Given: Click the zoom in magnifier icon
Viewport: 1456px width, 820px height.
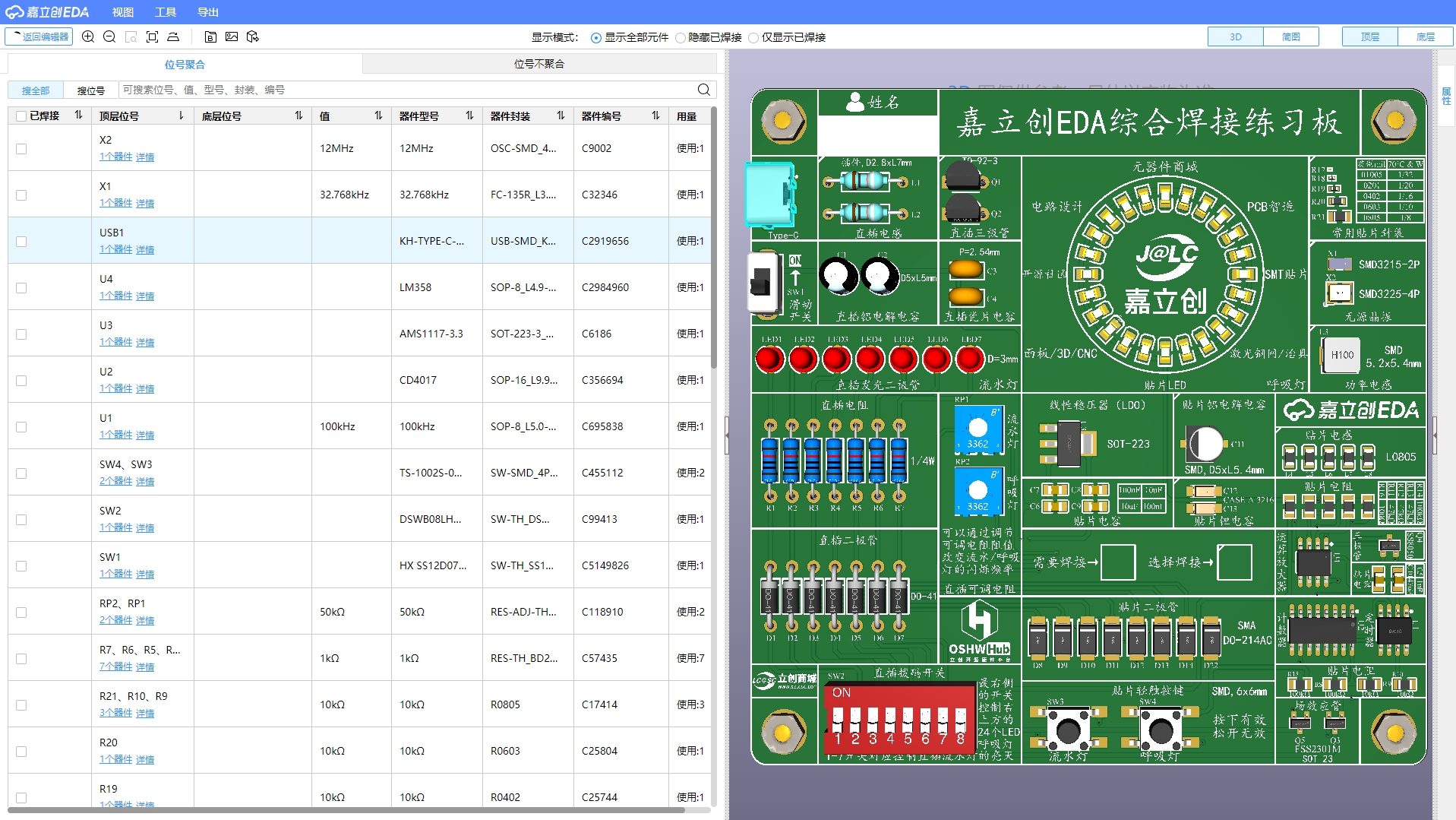Looking at the screenshot, I should [88, 36].
